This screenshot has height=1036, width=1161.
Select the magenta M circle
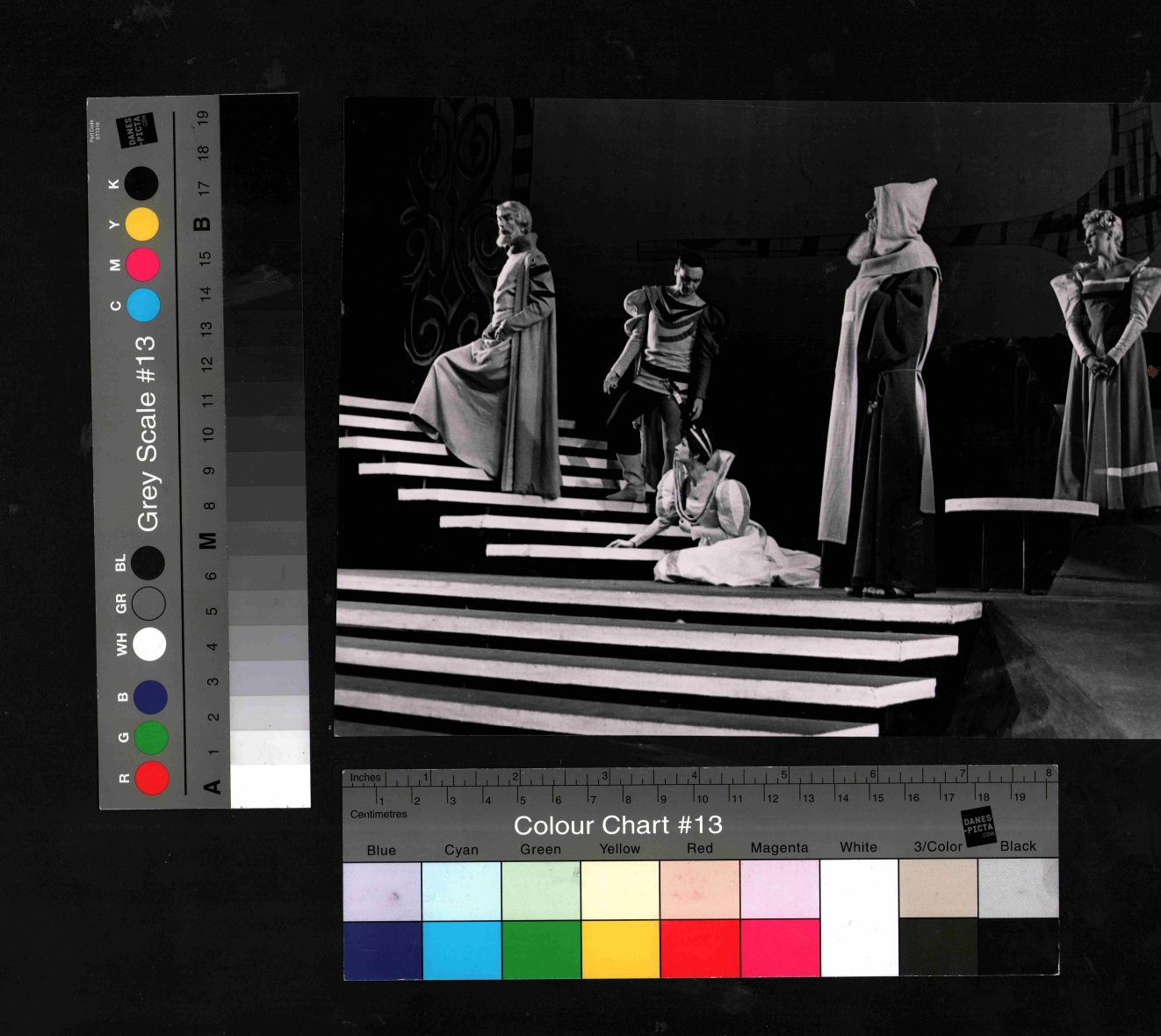point(142,264)
